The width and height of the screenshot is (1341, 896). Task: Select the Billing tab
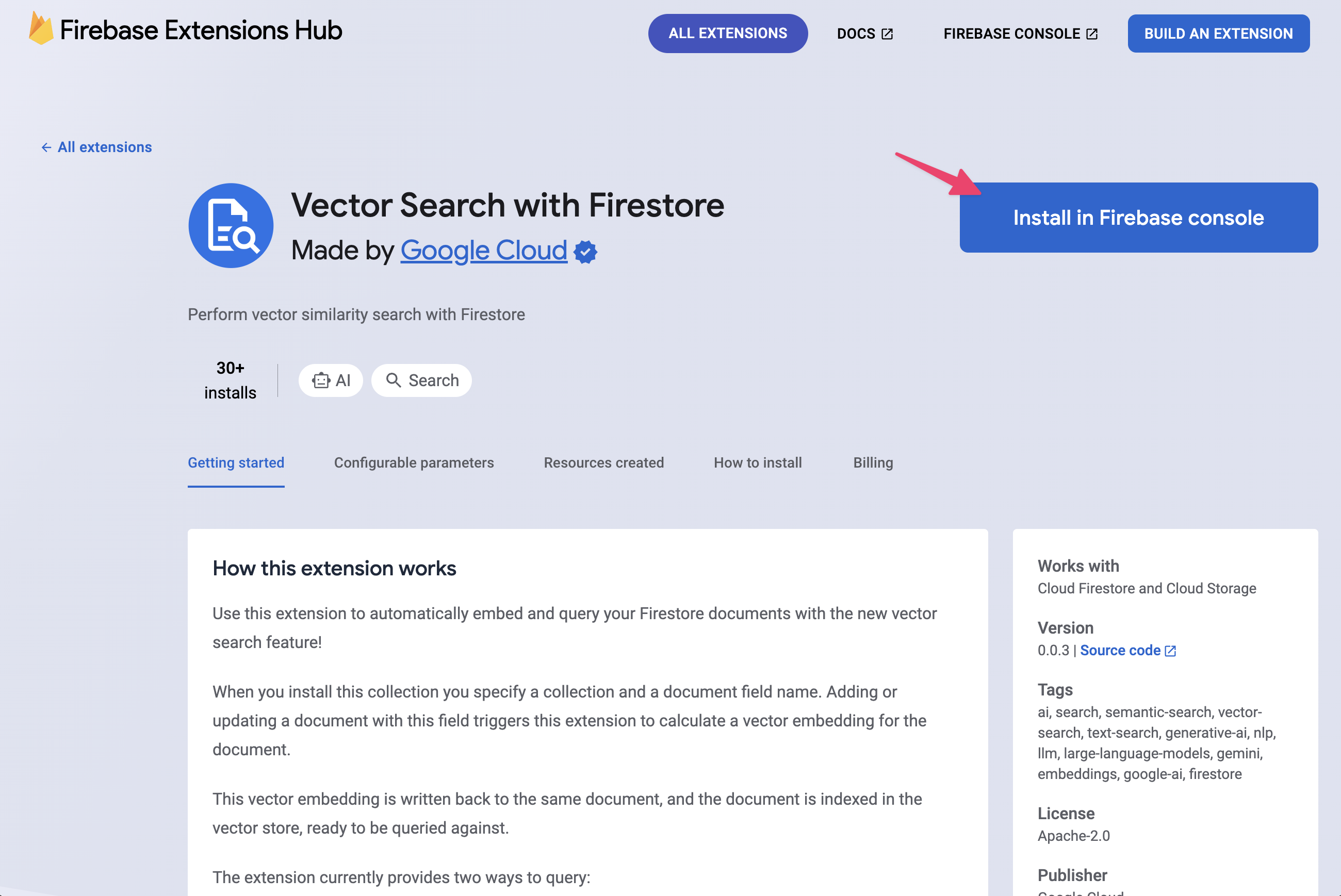(872, 462)
